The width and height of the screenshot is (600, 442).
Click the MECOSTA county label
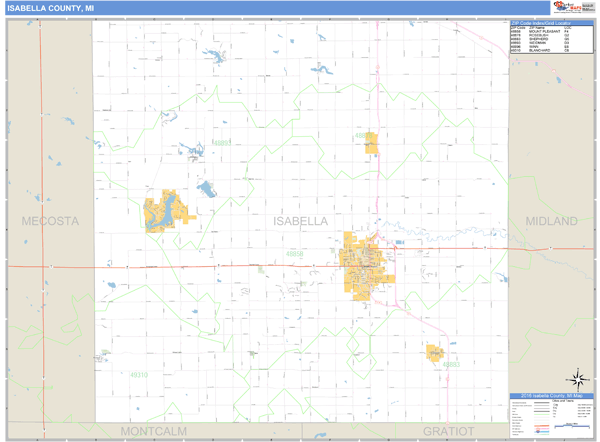49,221
